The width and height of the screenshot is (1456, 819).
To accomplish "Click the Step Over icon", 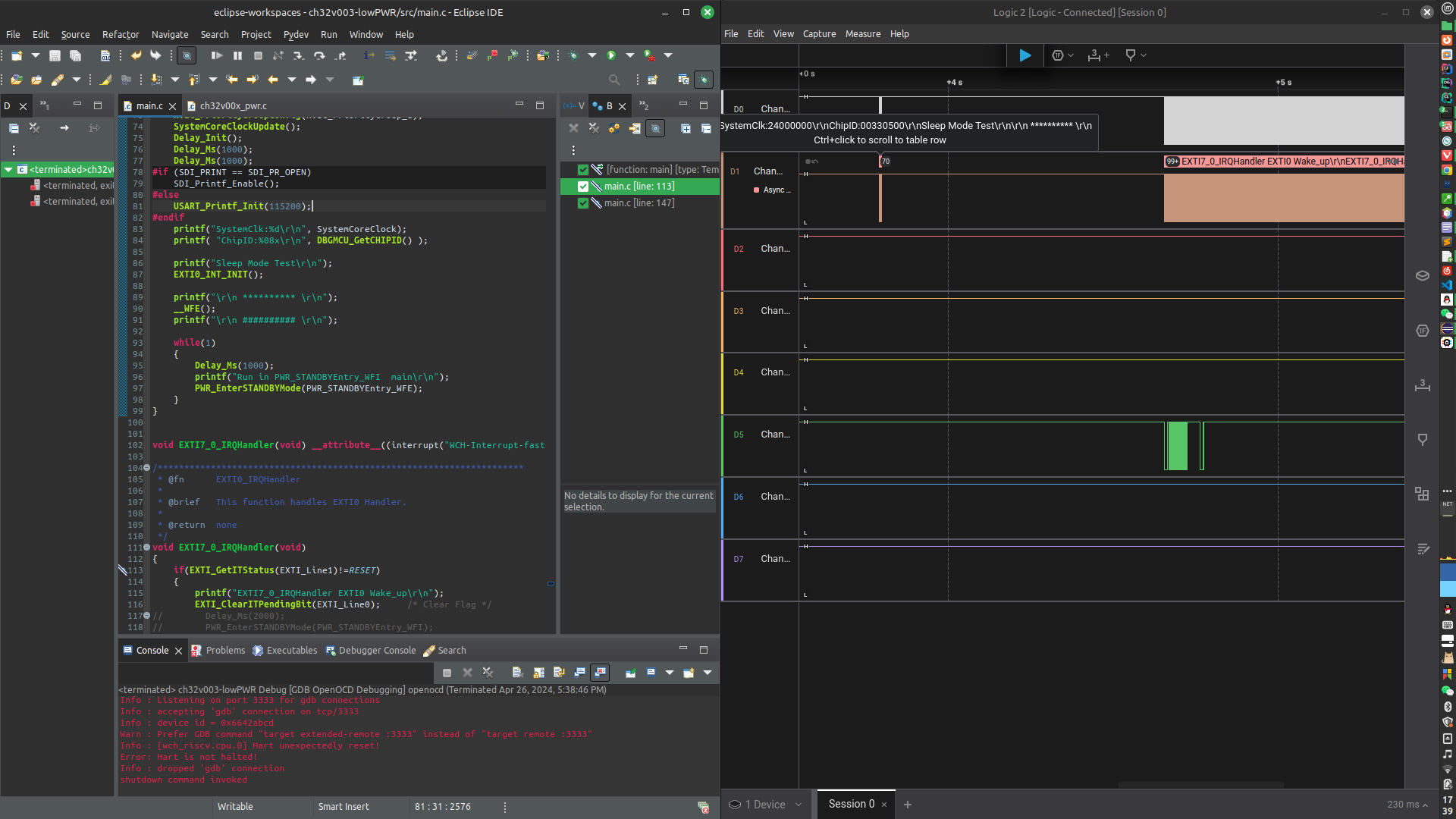I will coord(319,55).
